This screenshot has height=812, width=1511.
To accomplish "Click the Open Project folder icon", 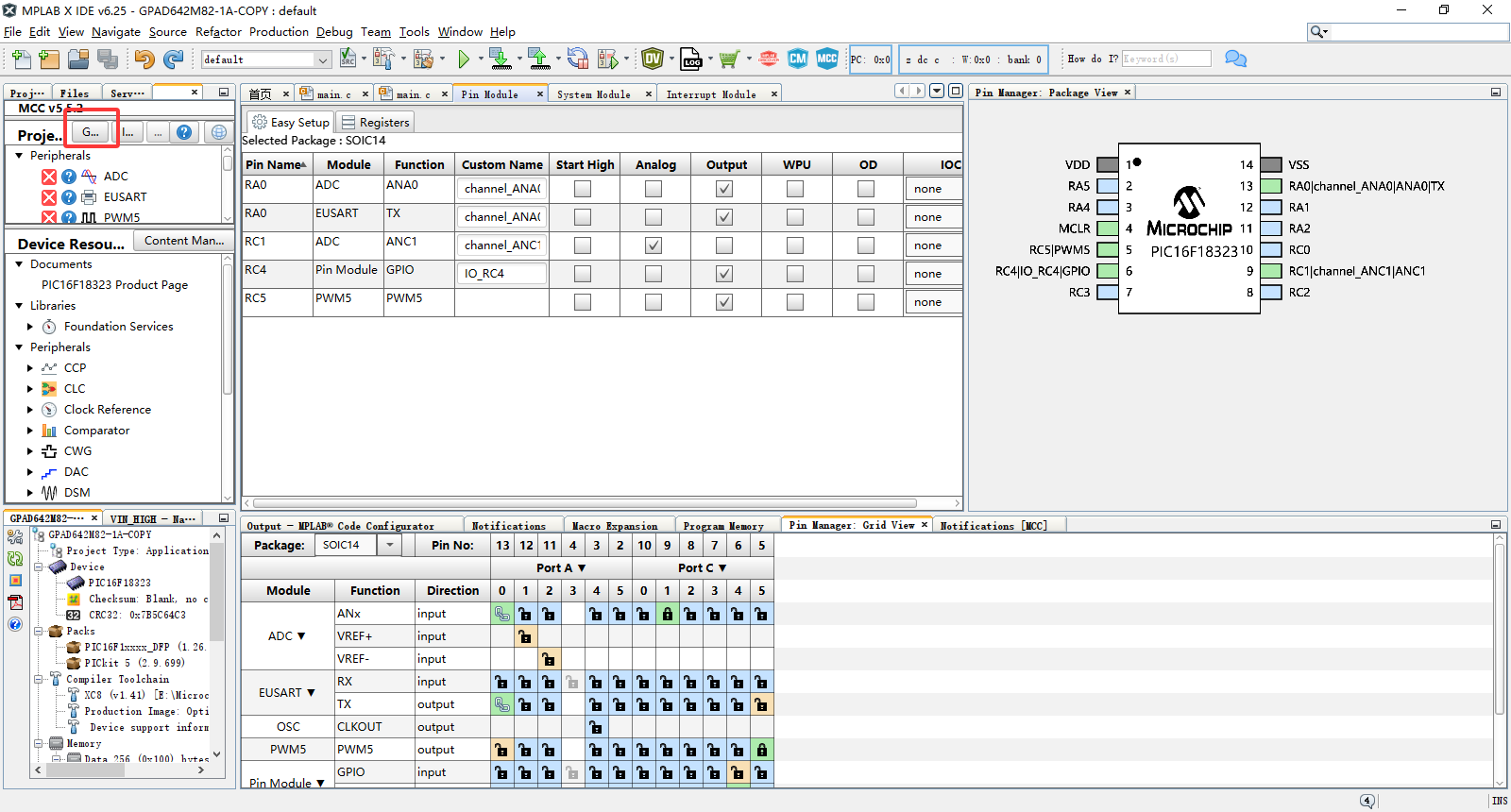I will (x=78, y=59).
